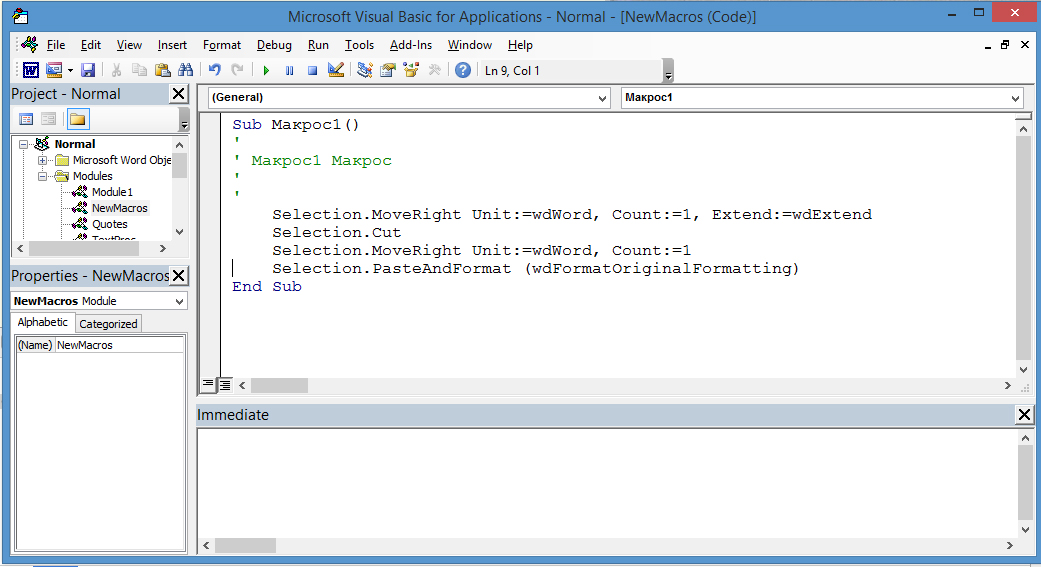This screenshot has width=1041, height=567.
Task: Switch to the Alphabetic properties tab
Action: [x=42, y=322]
